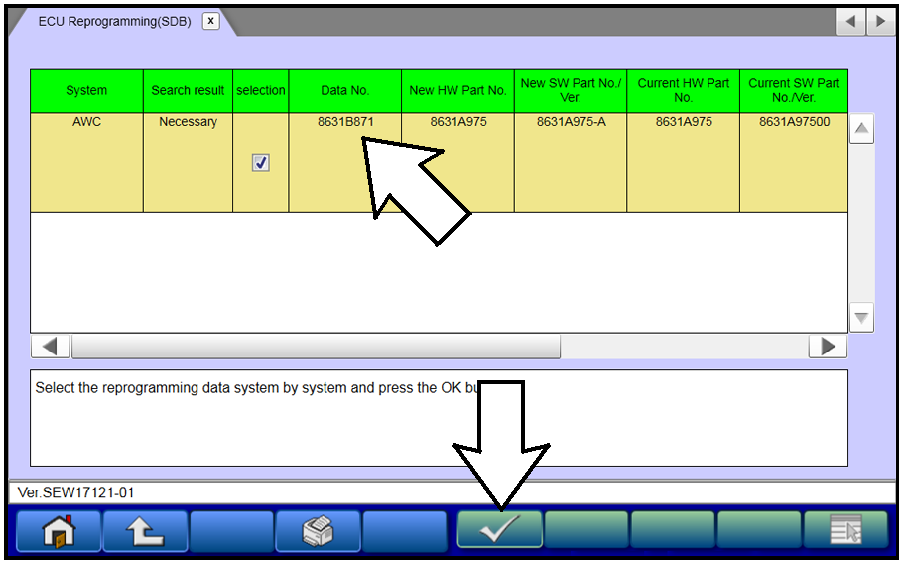Select the AWC system row cell
901x565 pixels.
(x=86, y=122)
